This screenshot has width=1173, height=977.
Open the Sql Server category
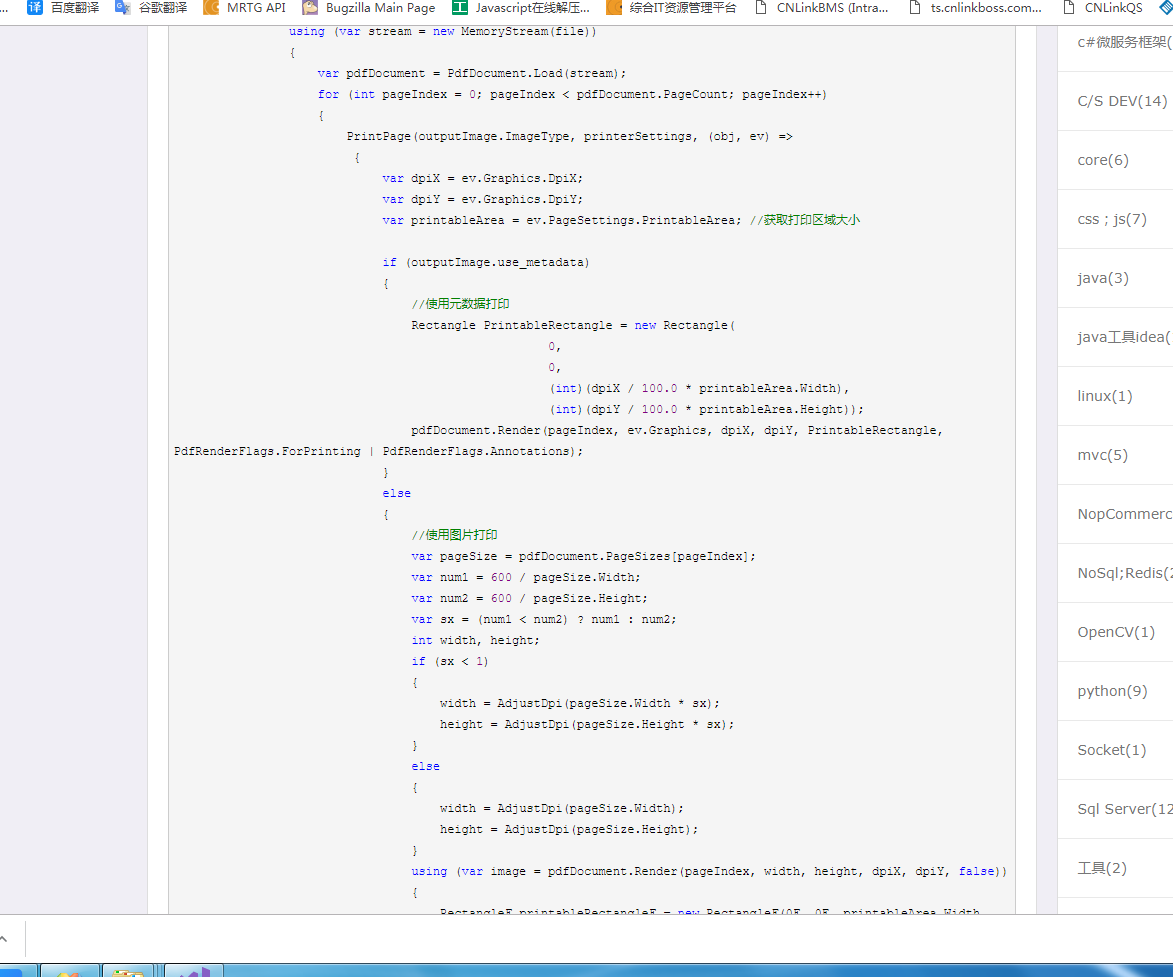(x=1124, y=809)
